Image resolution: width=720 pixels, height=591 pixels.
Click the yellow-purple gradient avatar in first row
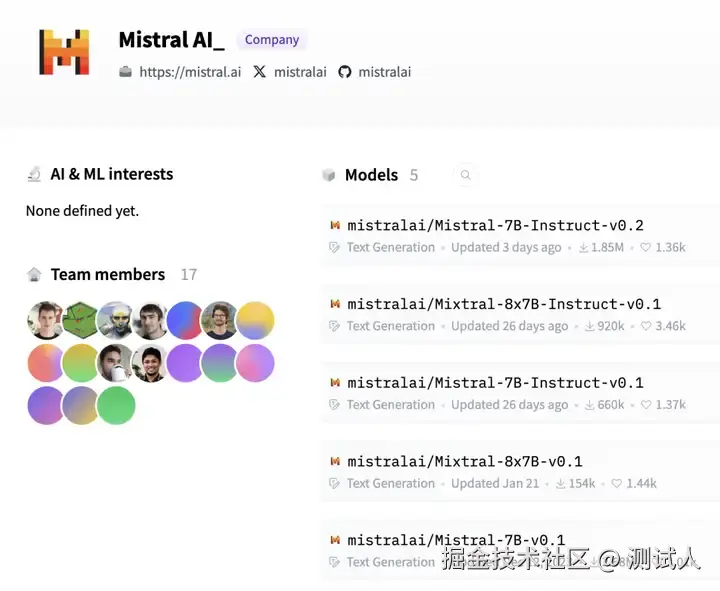tap(255, 320)
